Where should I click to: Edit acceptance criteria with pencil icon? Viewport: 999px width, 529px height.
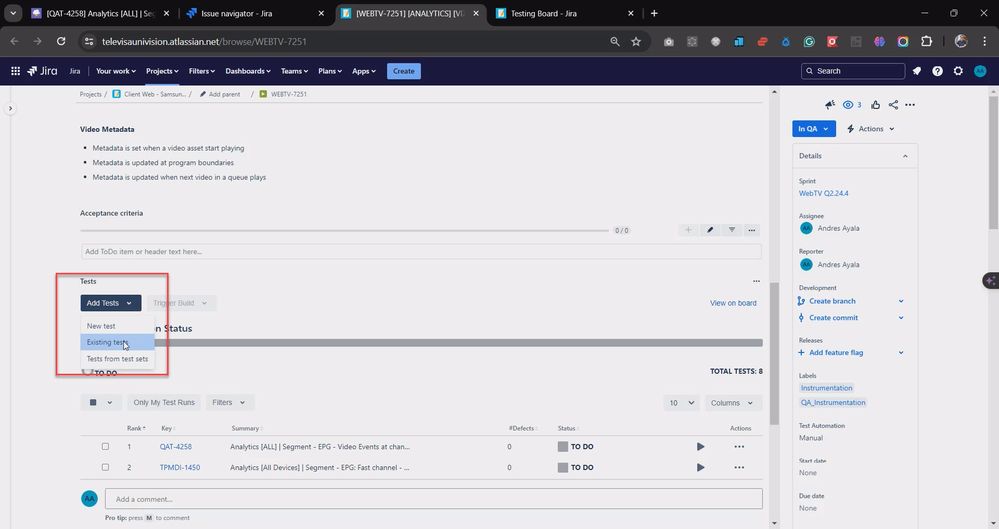point(710,230)
